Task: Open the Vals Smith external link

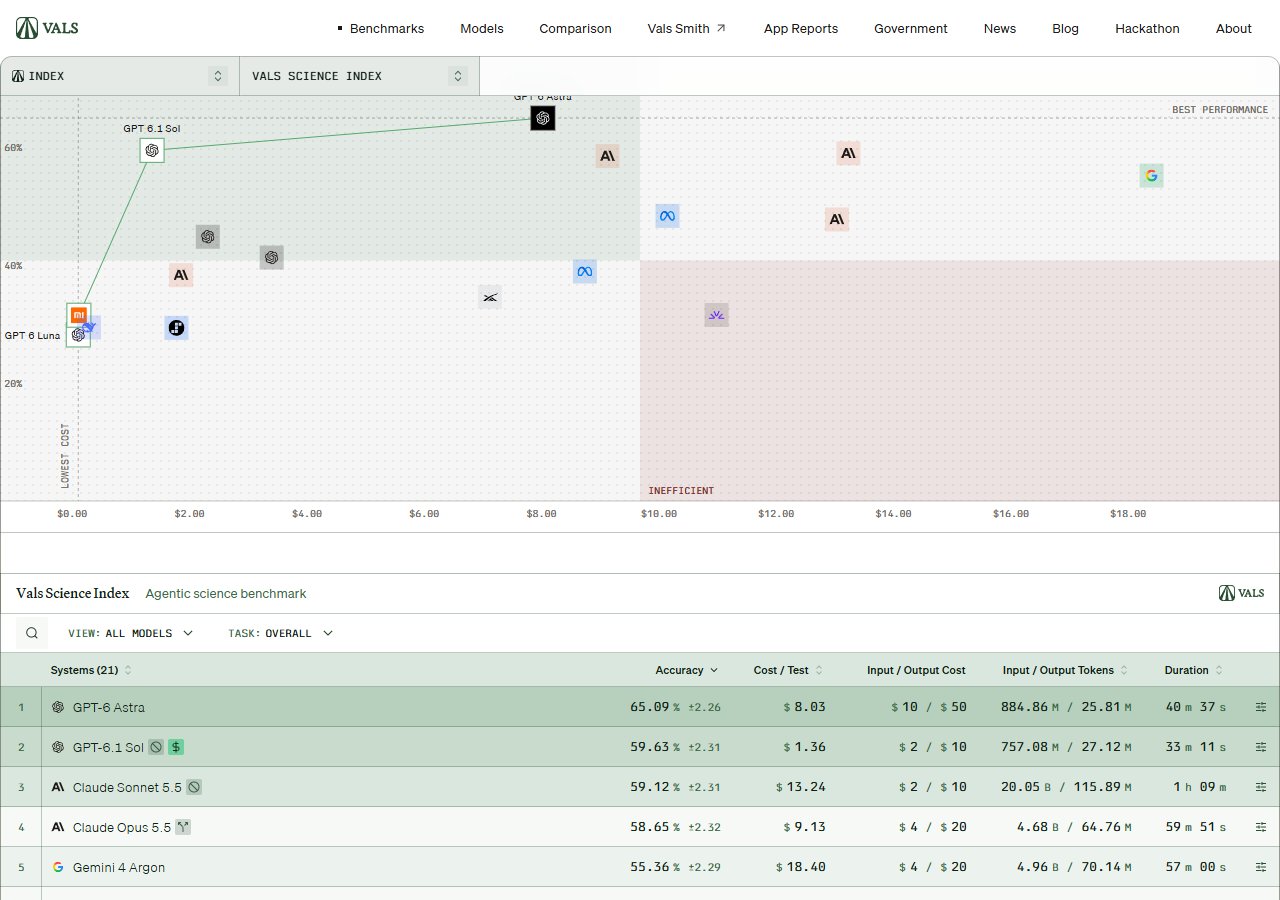Action: coord(687,28)
